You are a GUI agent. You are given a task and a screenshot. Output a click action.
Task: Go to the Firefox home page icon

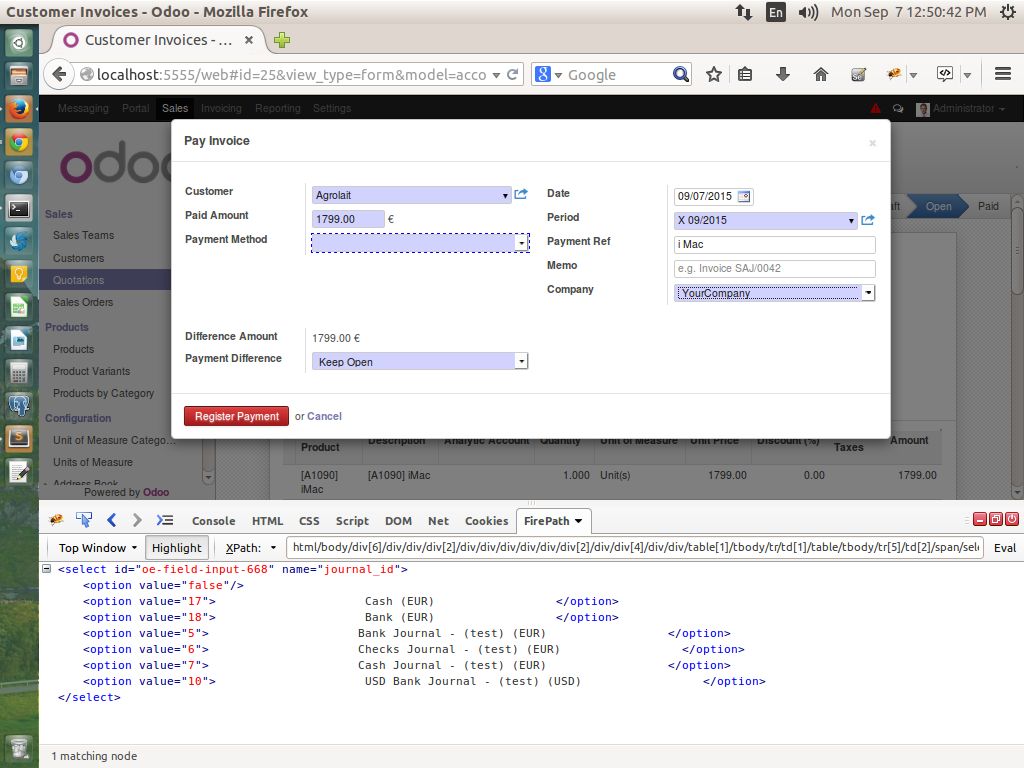820,74
